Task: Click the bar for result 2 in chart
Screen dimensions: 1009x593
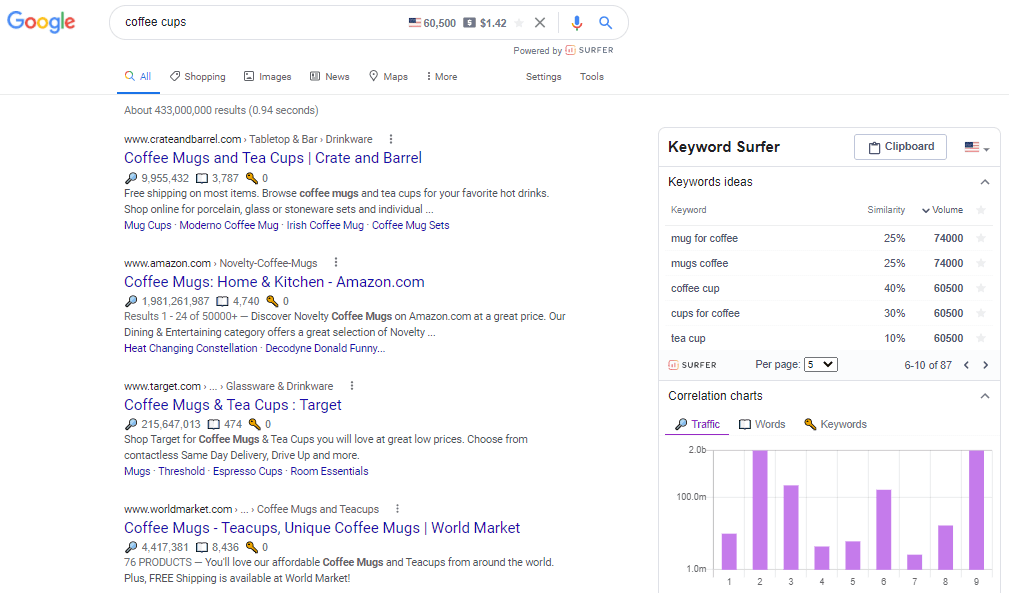Action: (x=760, y=509)
